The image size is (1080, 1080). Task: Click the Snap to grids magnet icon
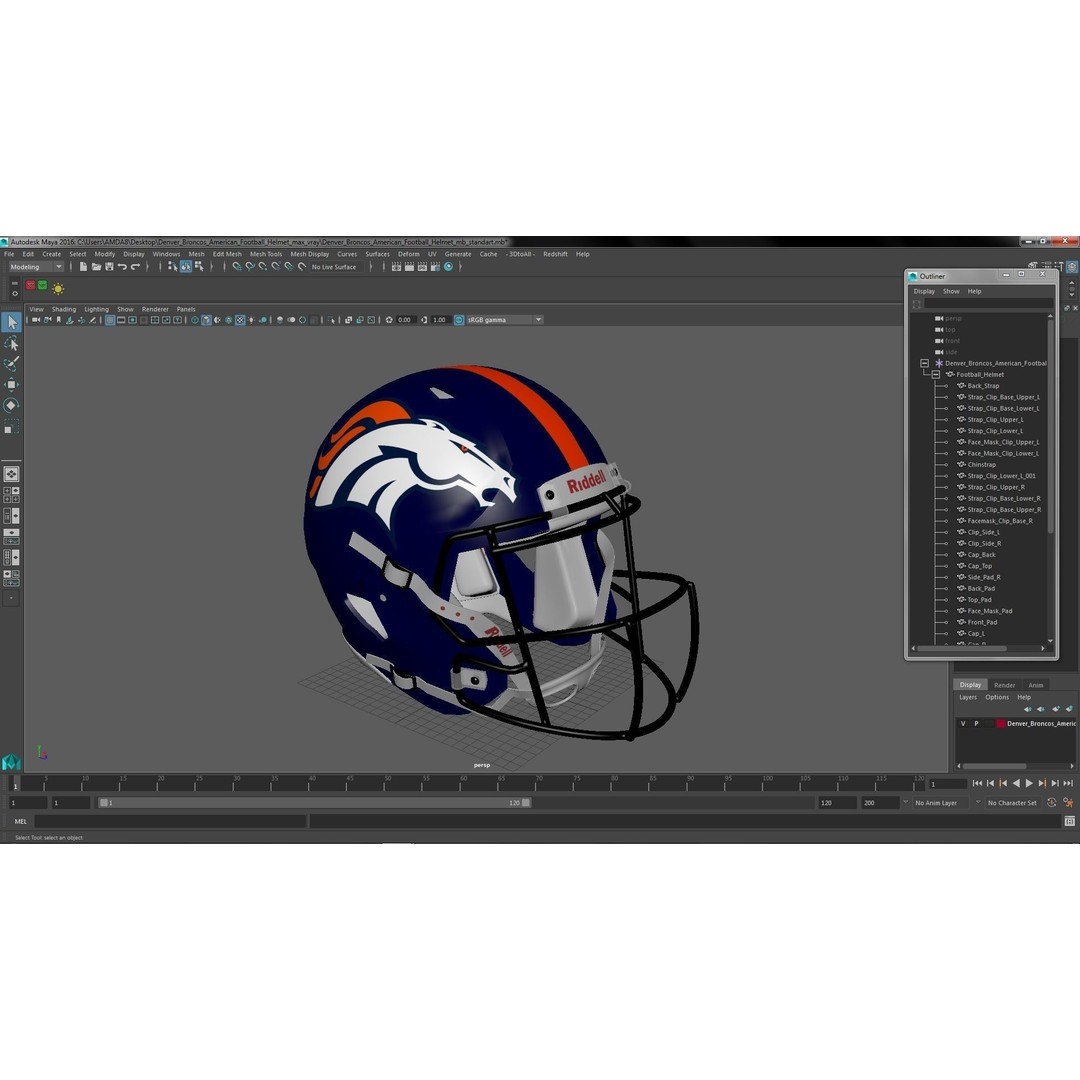pyautogui.click(x=236, y=267)
